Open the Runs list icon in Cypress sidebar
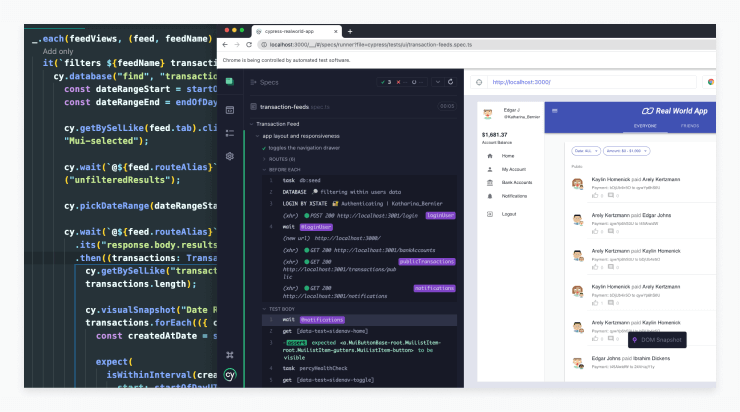This screenshot has width=740, height=412. (x=230, y=133)
